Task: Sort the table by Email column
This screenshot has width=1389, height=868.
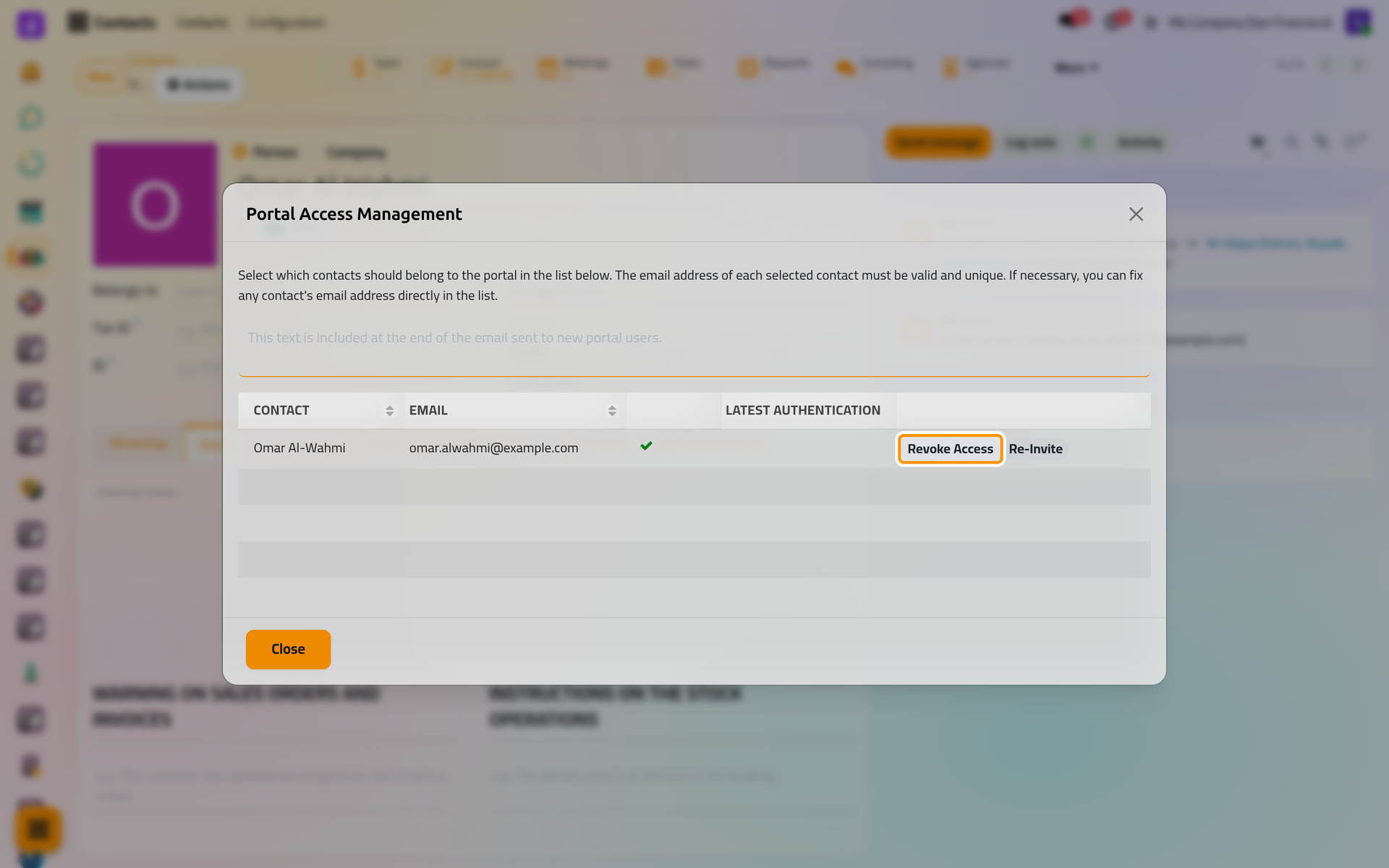Action: (x=514, y=410)
